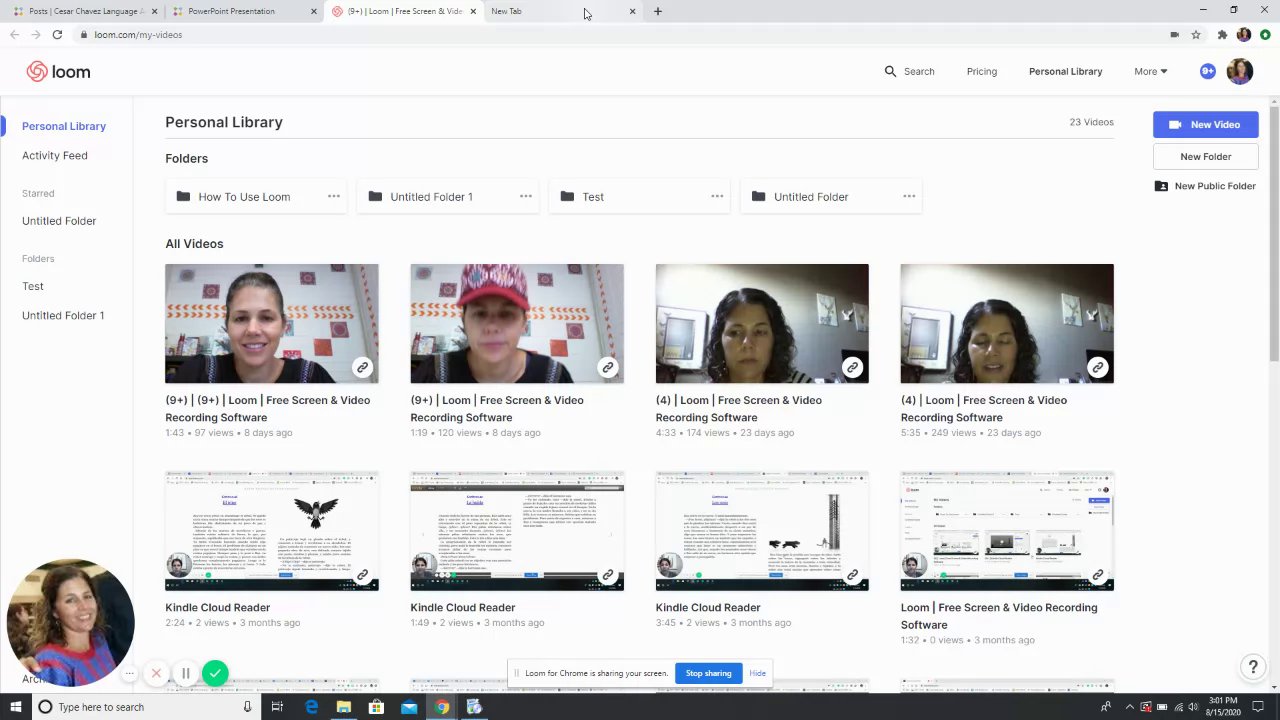Image resolution: width=1280 pixels, height=720 pixels.
Task: Pause the Loom recording
Action: click(x=185, y=673)
